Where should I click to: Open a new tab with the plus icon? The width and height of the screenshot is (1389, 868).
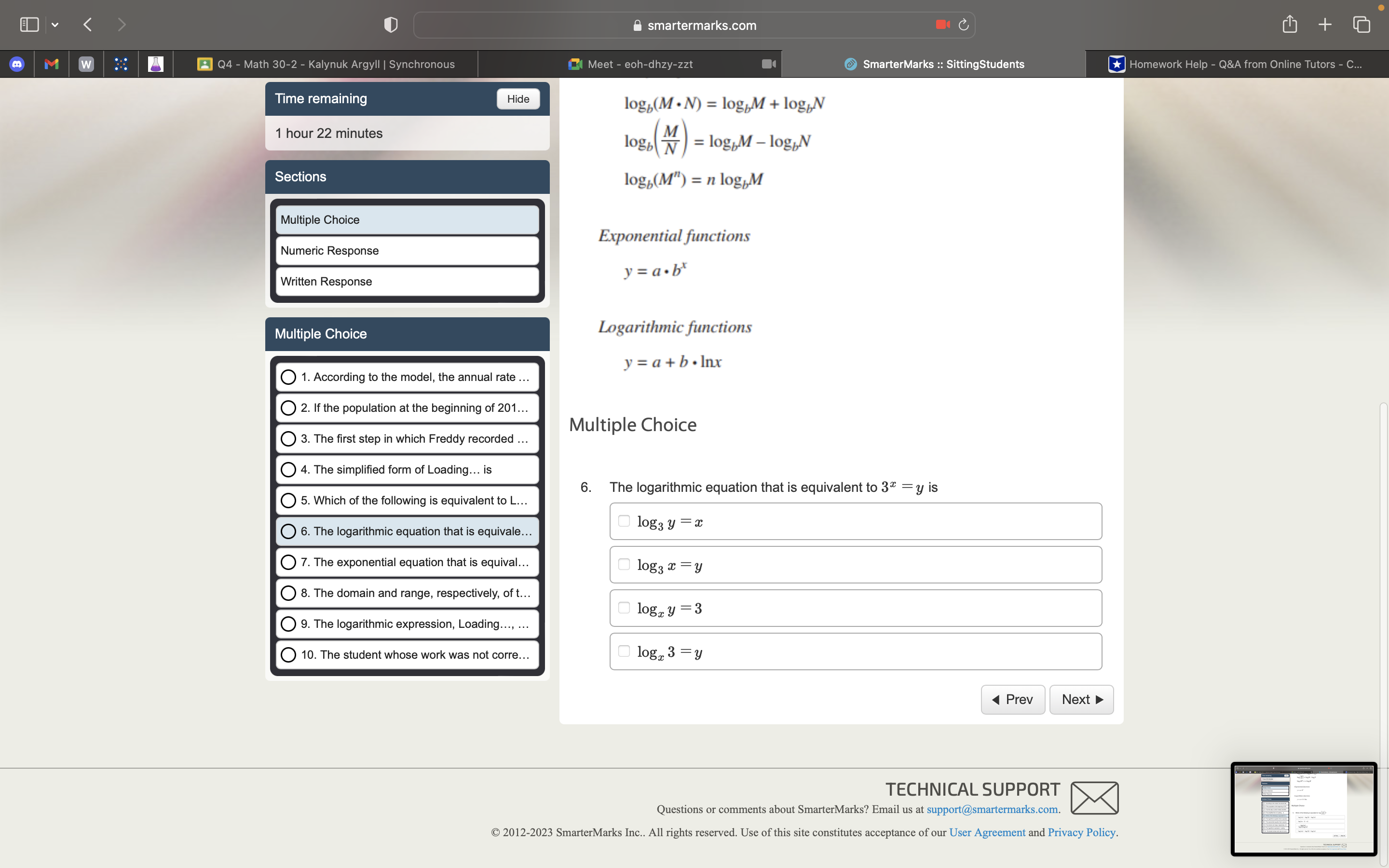coord(1325,24)
